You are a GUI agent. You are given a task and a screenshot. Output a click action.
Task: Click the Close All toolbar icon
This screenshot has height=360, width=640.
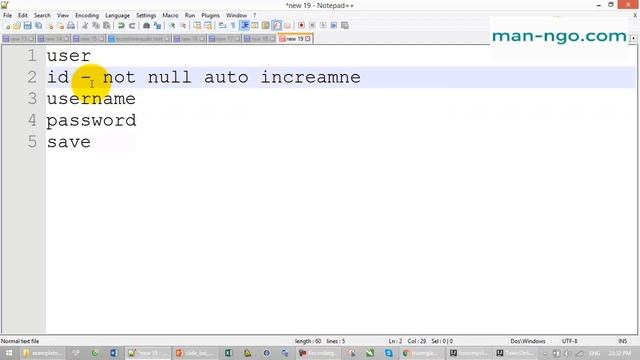[60, 26]
